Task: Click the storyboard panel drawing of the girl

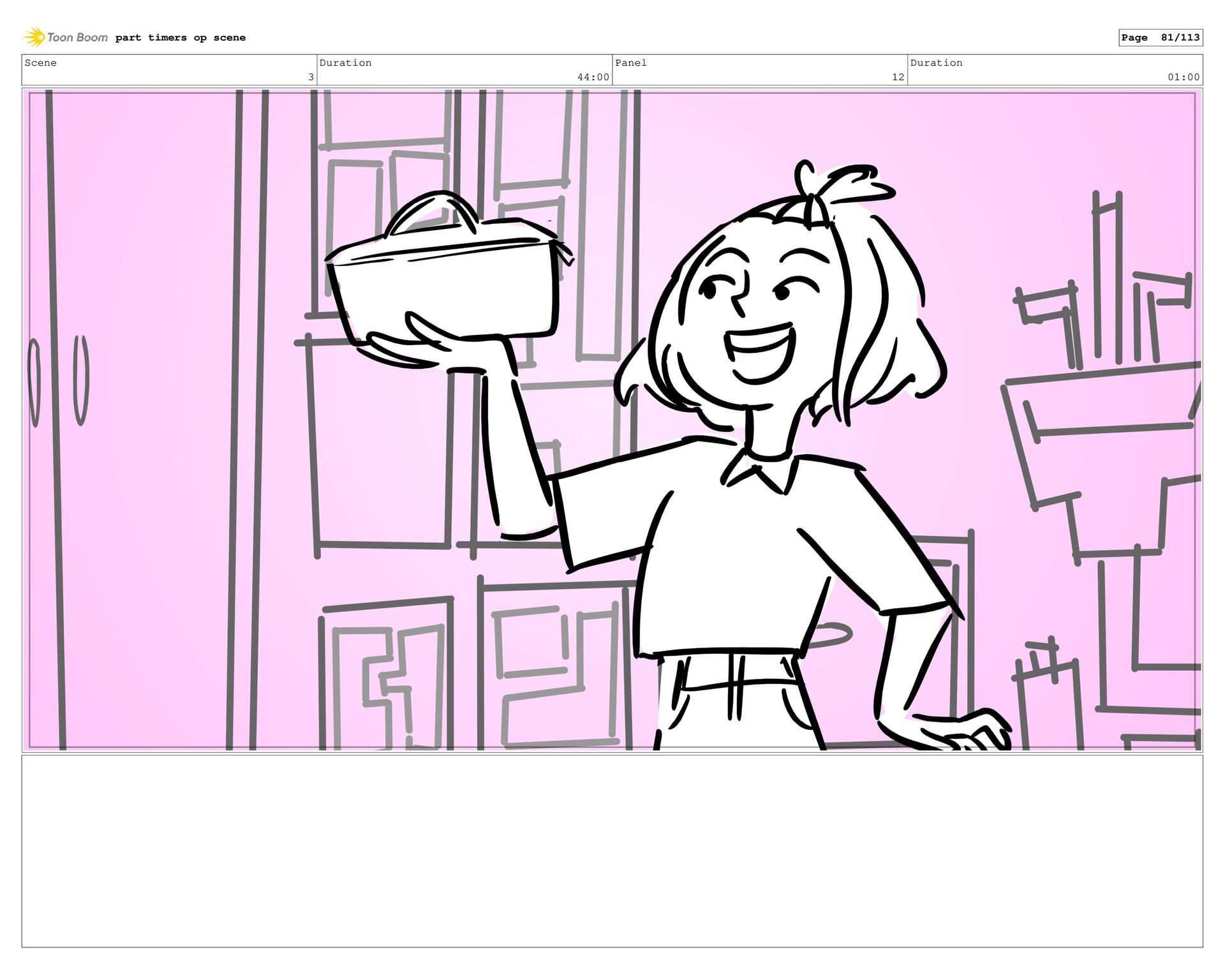Action: pos(612,420)
